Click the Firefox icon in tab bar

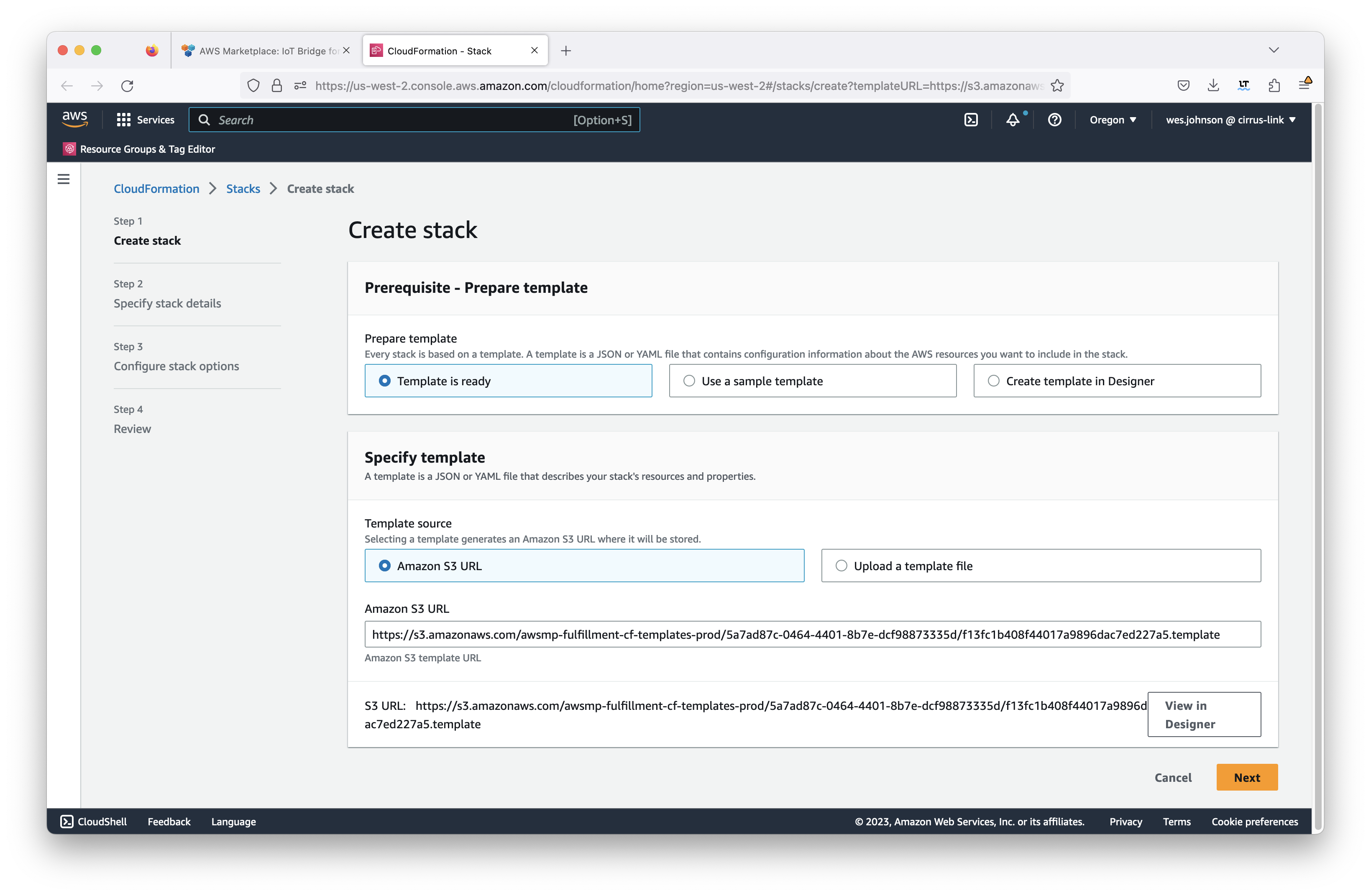[x=151, y=51]
